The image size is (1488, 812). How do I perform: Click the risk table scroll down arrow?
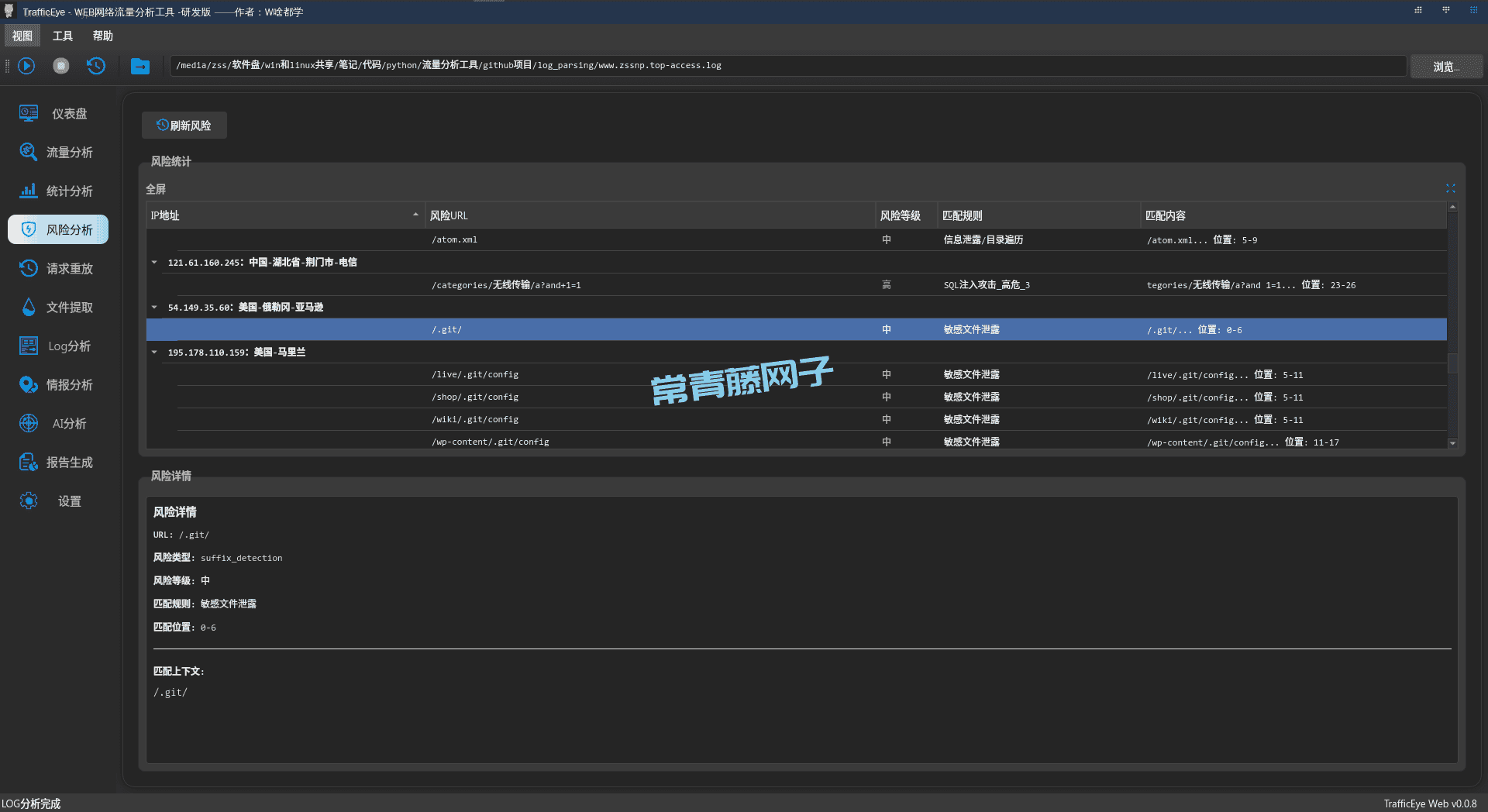point(1452,443)
